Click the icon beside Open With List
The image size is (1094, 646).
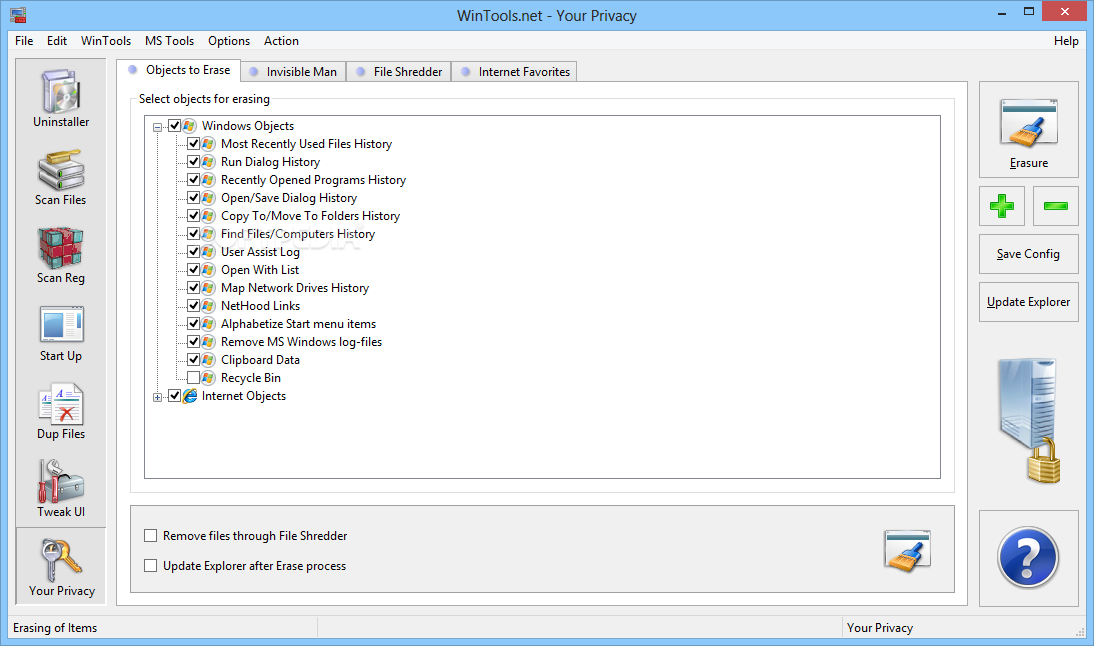click(x=208, y=270)
